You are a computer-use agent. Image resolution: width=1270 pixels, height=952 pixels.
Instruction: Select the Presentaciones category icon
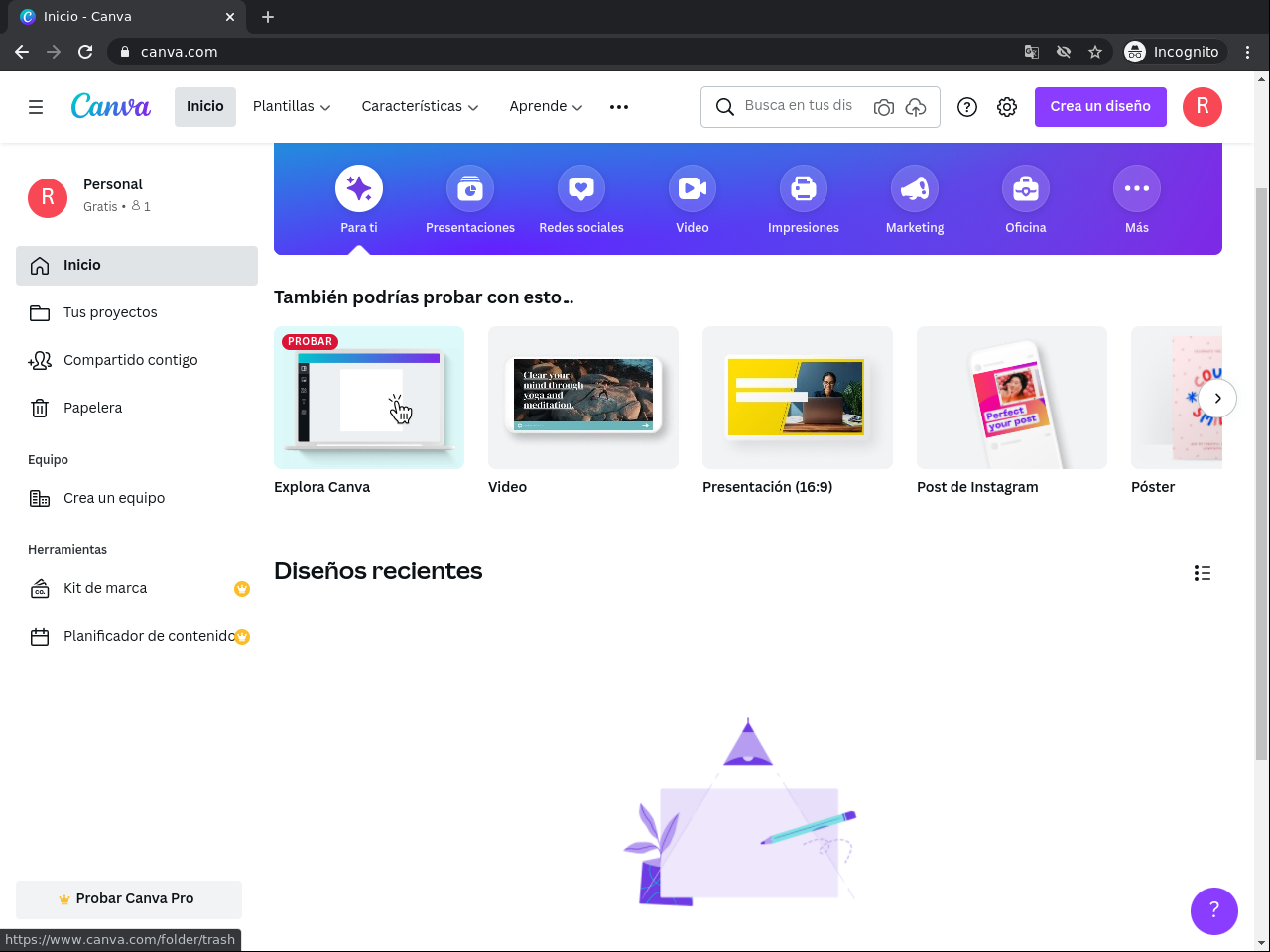pos(470,188)
